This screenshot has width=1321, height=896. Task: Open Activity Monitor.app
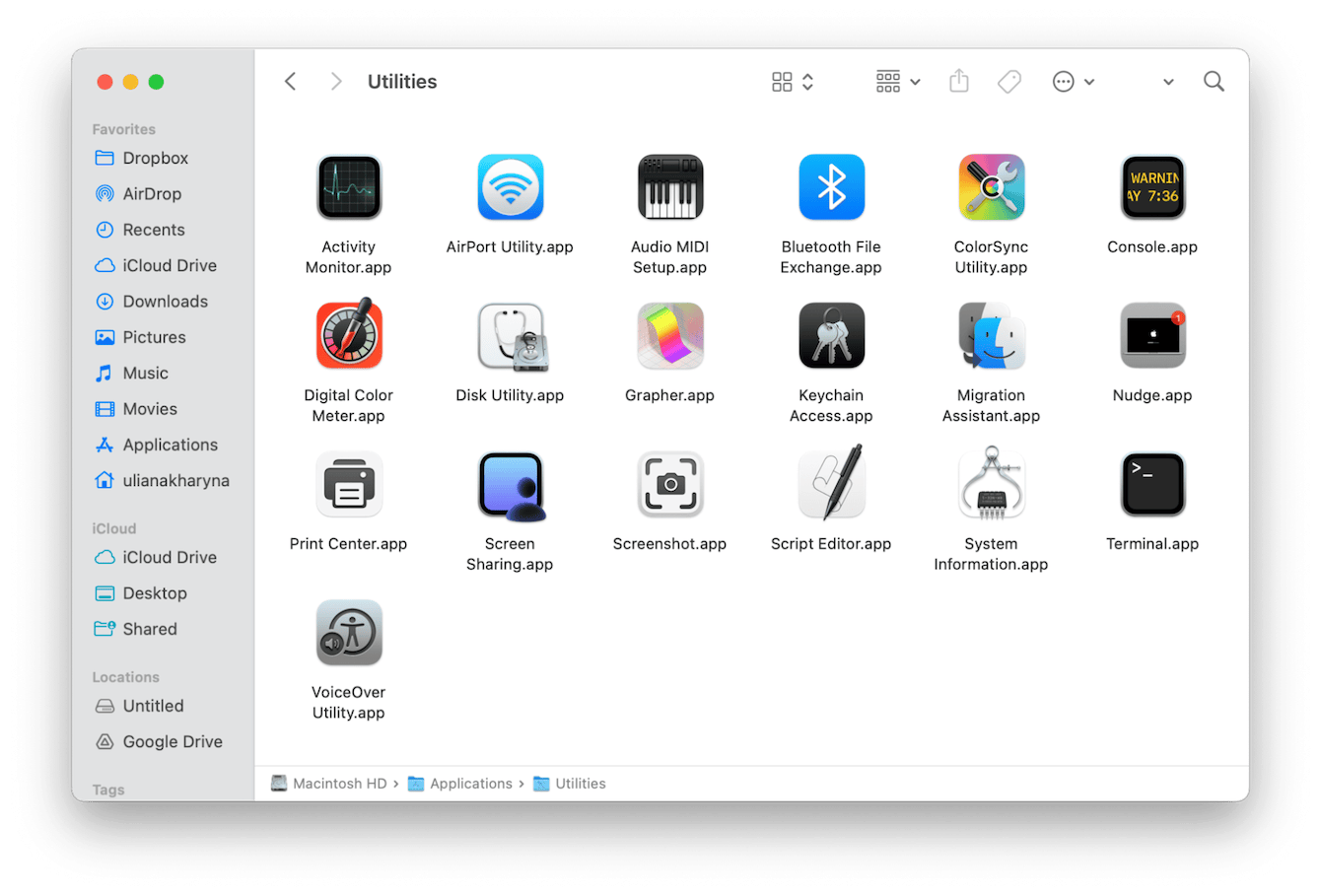[x=348, y=187]
